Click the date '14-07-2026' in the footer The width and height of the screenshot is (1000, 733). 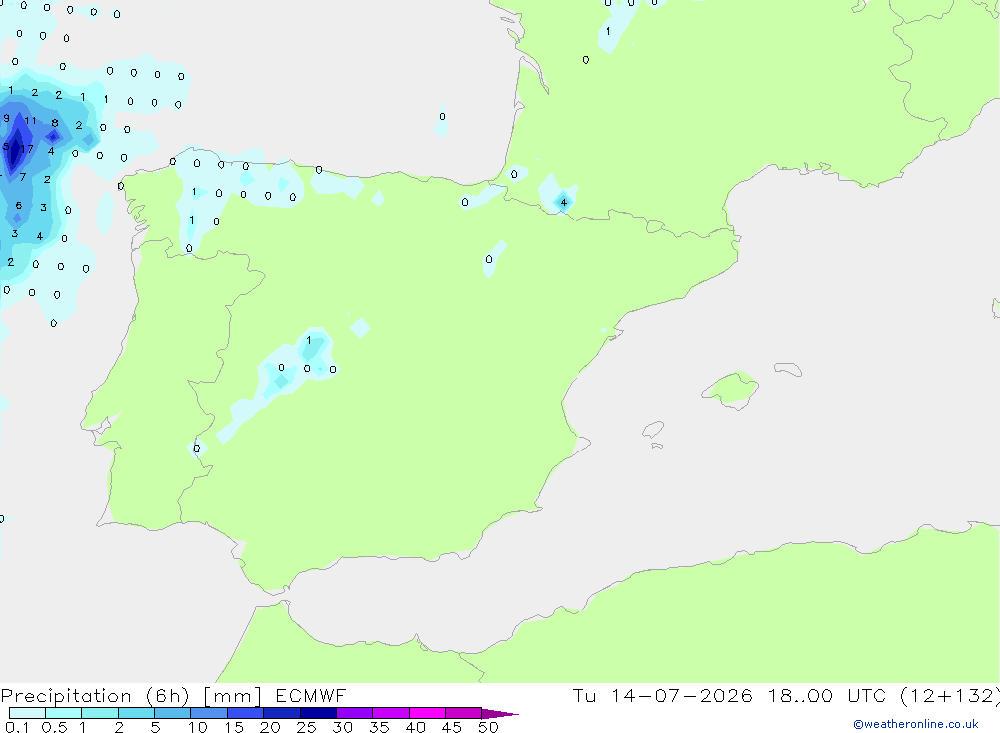pyautogui.click(x=681, y=696)
